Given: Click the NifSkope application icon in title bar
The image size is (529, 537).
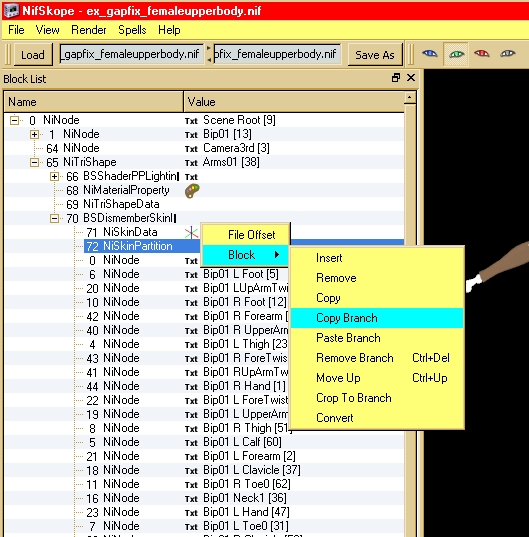Looking at the screenshot, I should pos(11,11).
